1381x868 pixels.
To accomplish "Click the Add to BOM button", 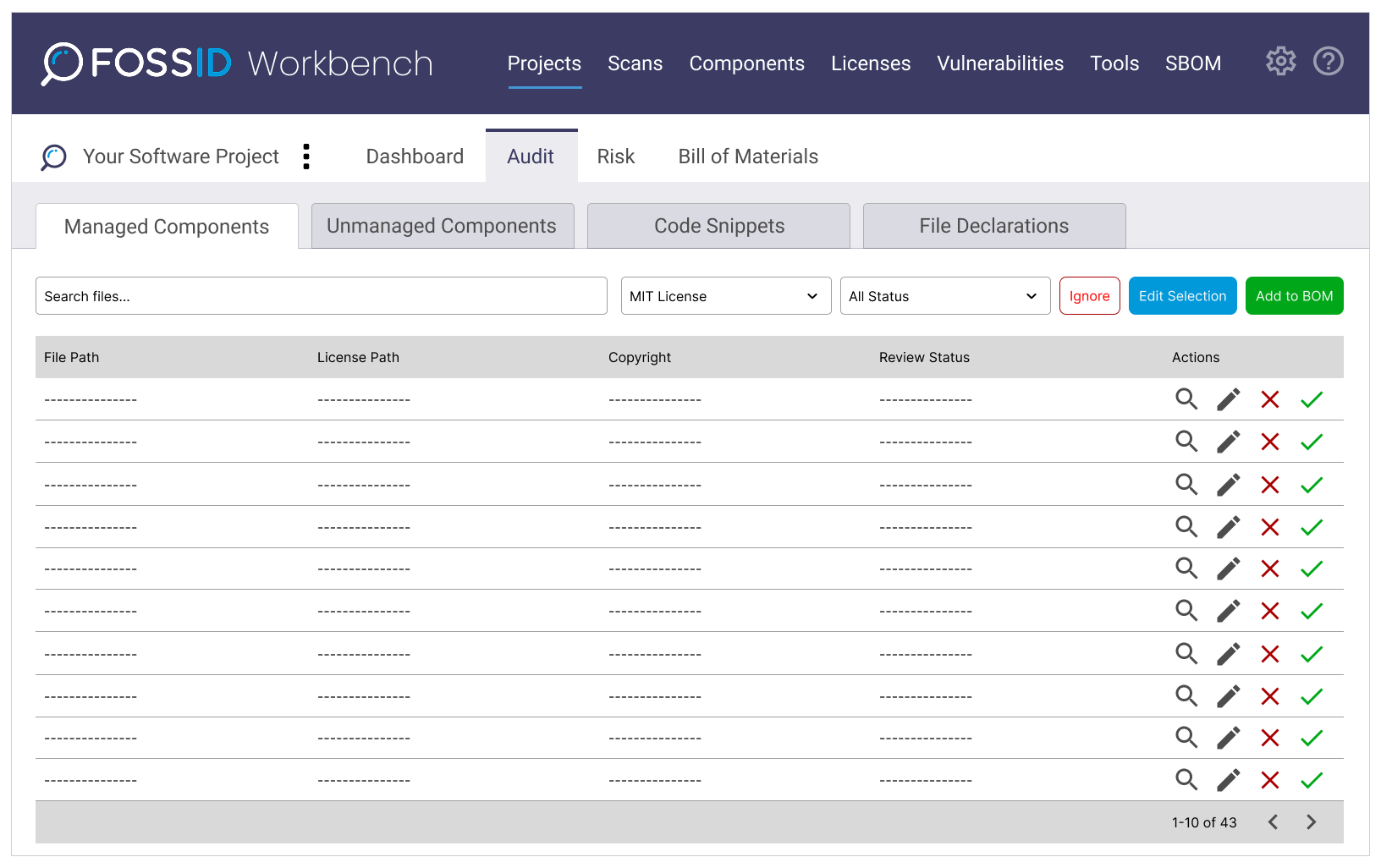I will coord(1294,296).
